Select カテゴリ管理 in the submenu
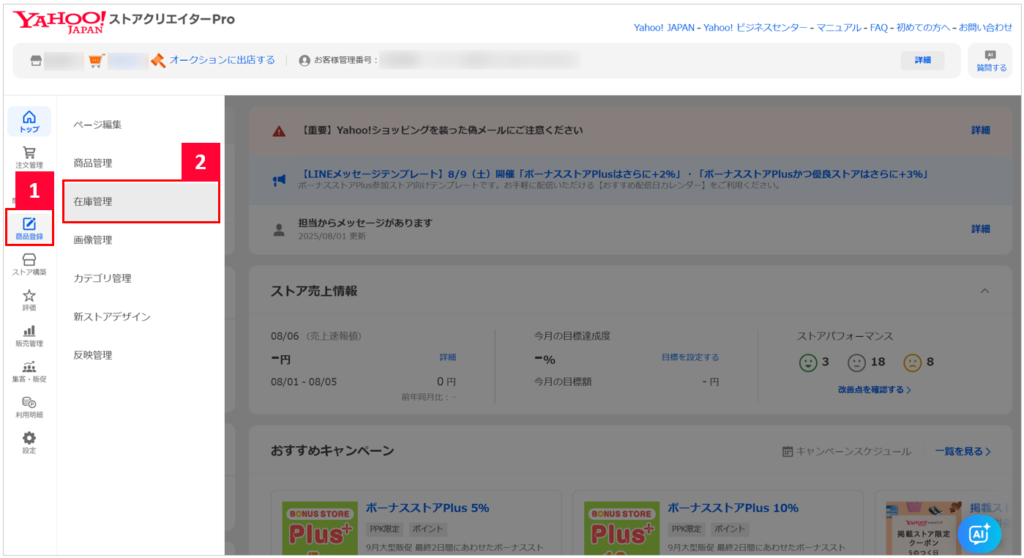1024x558 pixels. (x=103, y=278)
